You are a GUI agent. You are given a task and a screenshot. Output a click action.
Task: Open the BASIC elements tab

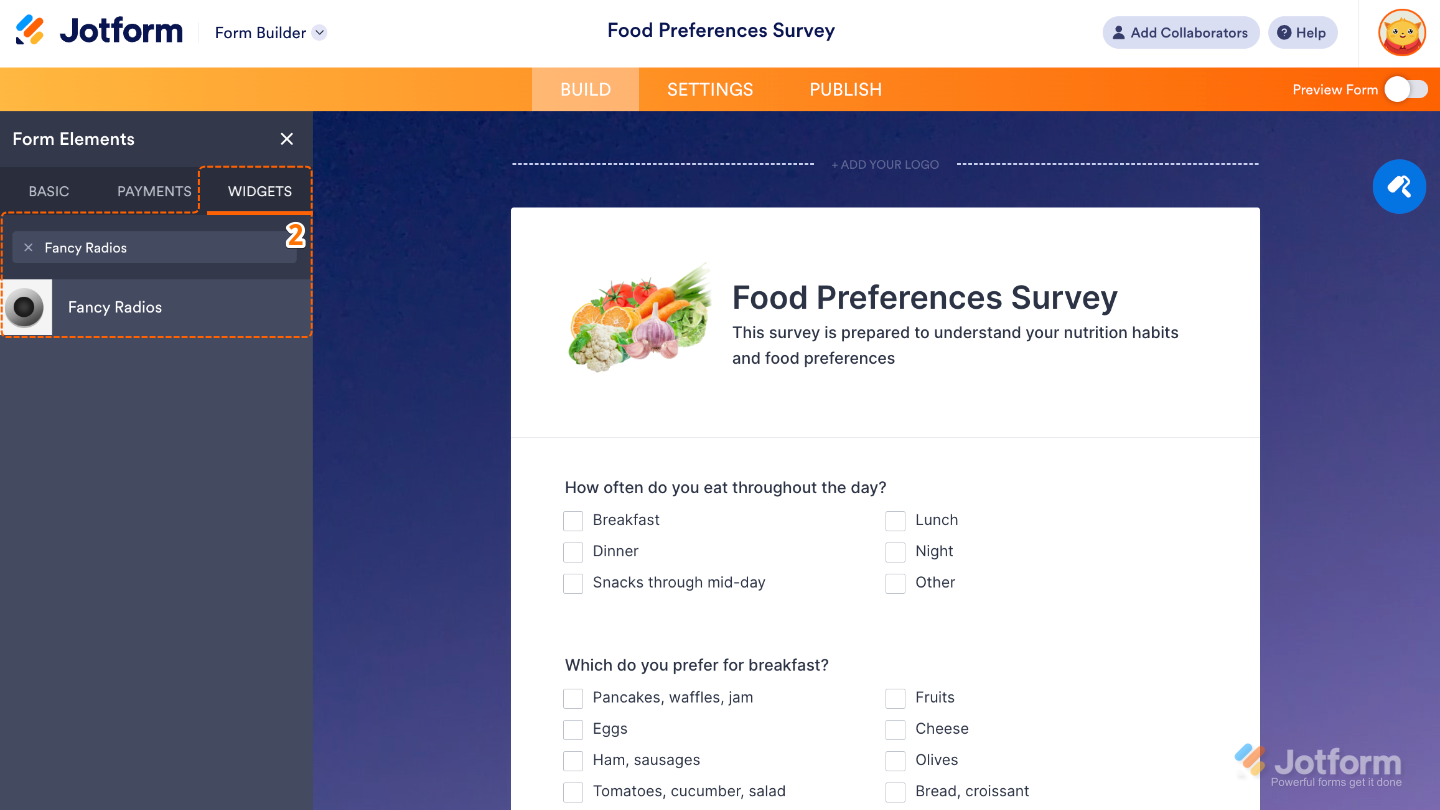coord(49,191)
